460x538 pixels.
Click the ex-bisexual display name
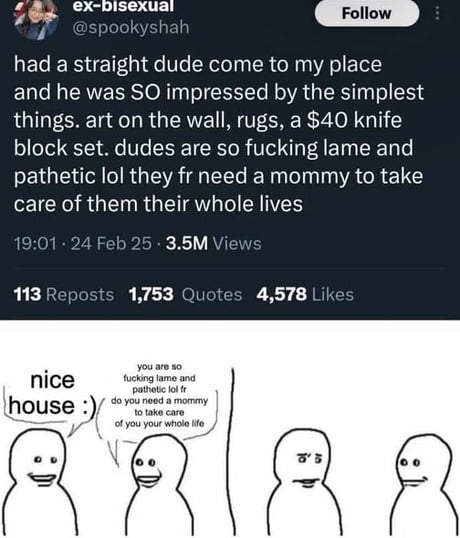point(123,7)
